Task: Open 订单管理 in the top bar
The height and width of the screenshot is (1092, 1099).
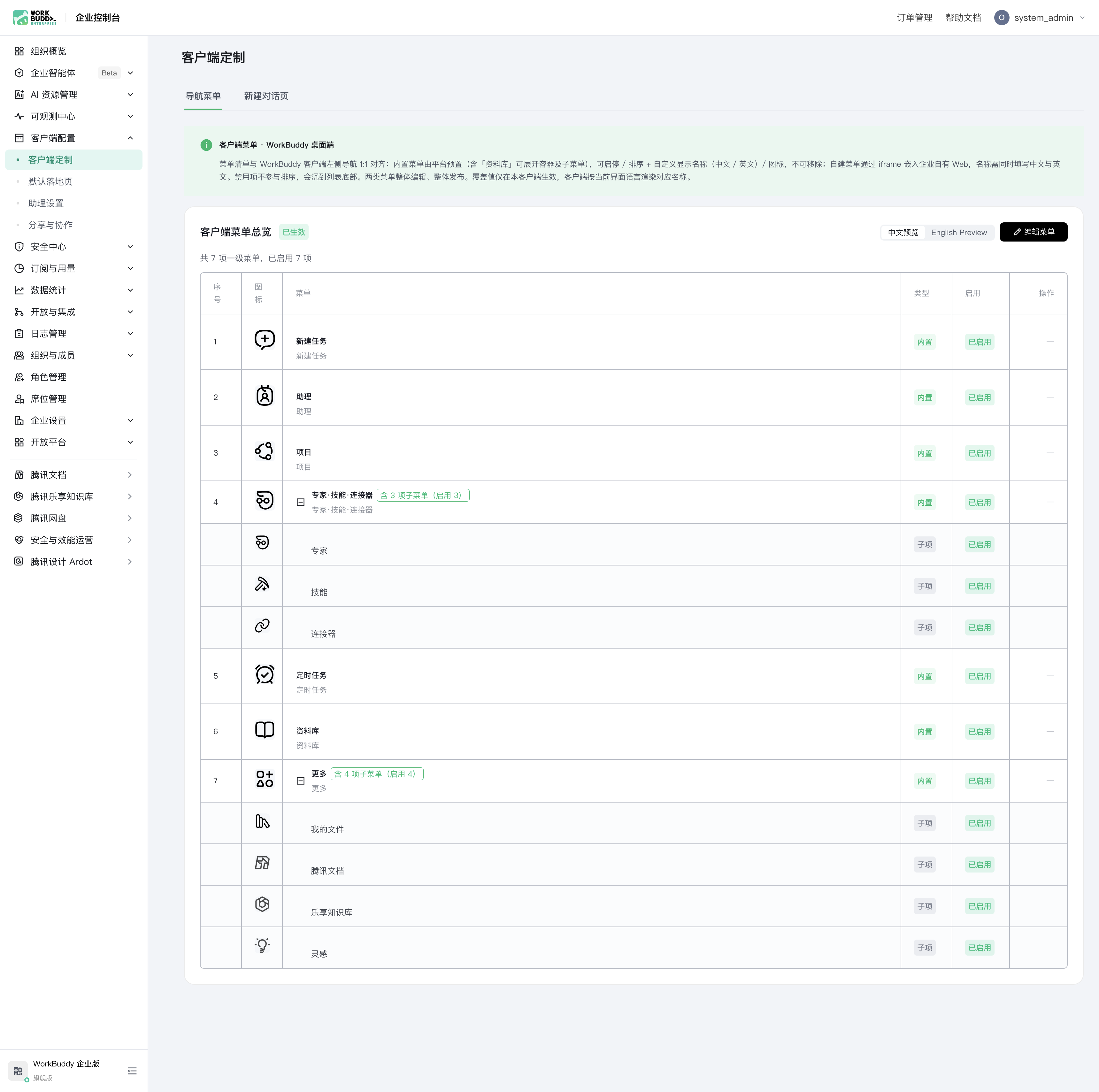Action: 915,18
